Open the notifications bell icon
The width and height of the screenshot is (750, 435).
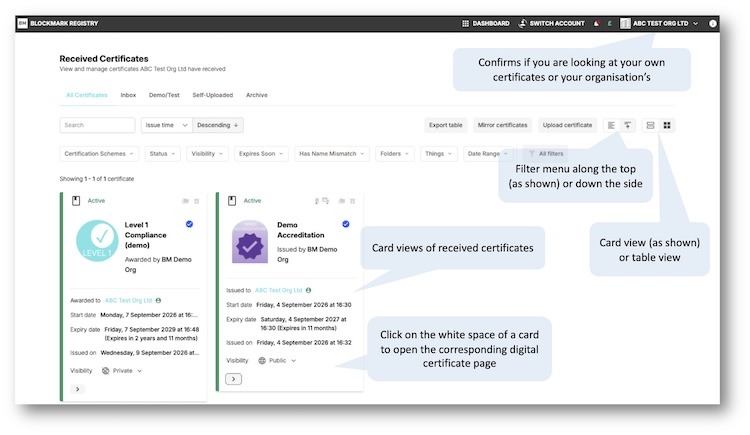pyautogui.click(x=596, y=23)
